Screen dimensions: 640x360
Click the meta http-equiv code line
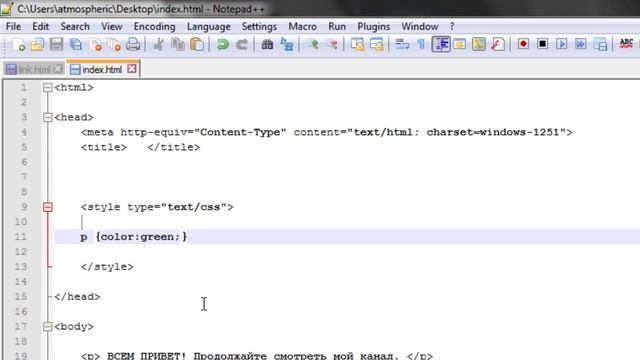click(x=327, y=132)
